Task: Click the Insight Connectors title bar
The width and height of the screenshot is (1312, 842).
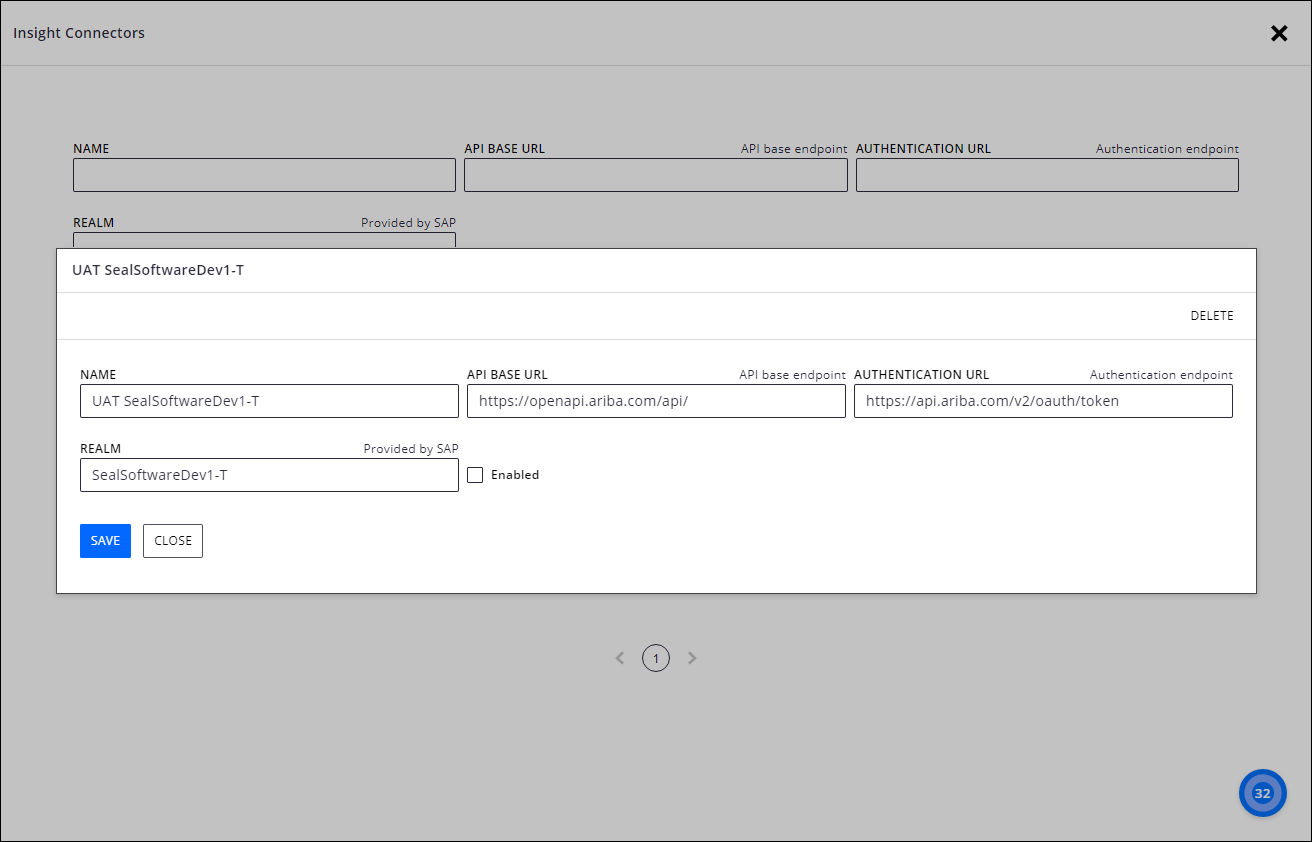Action: pos(78,32)
